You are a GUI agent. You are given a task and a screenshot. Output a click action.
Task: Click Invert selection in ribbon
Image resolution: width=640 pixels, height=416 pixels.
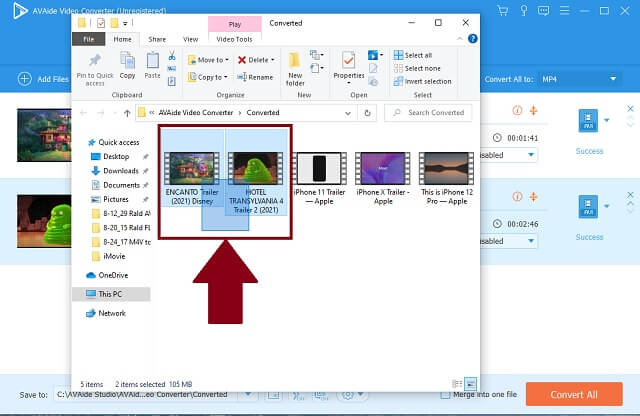[422, 81]
